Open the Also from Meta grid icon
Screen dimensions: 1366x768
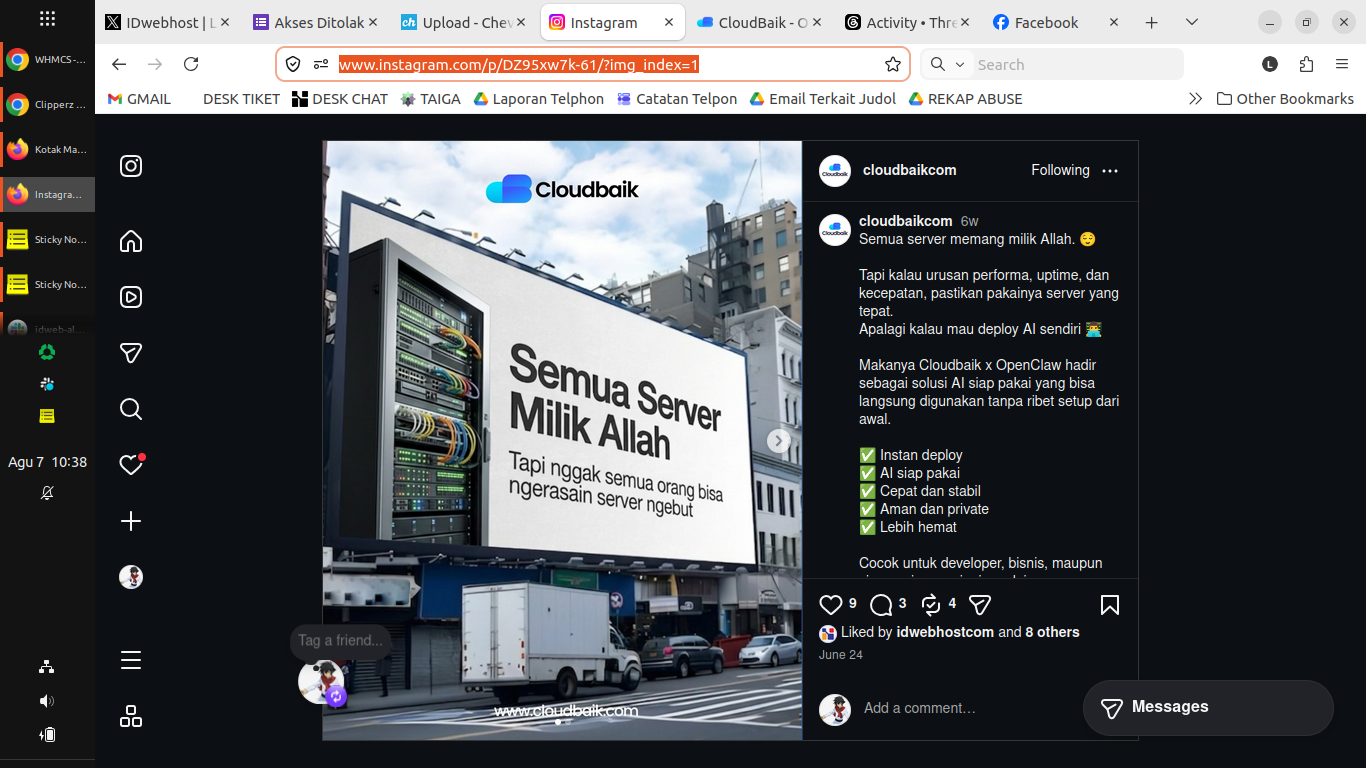(x=131, y=716)
